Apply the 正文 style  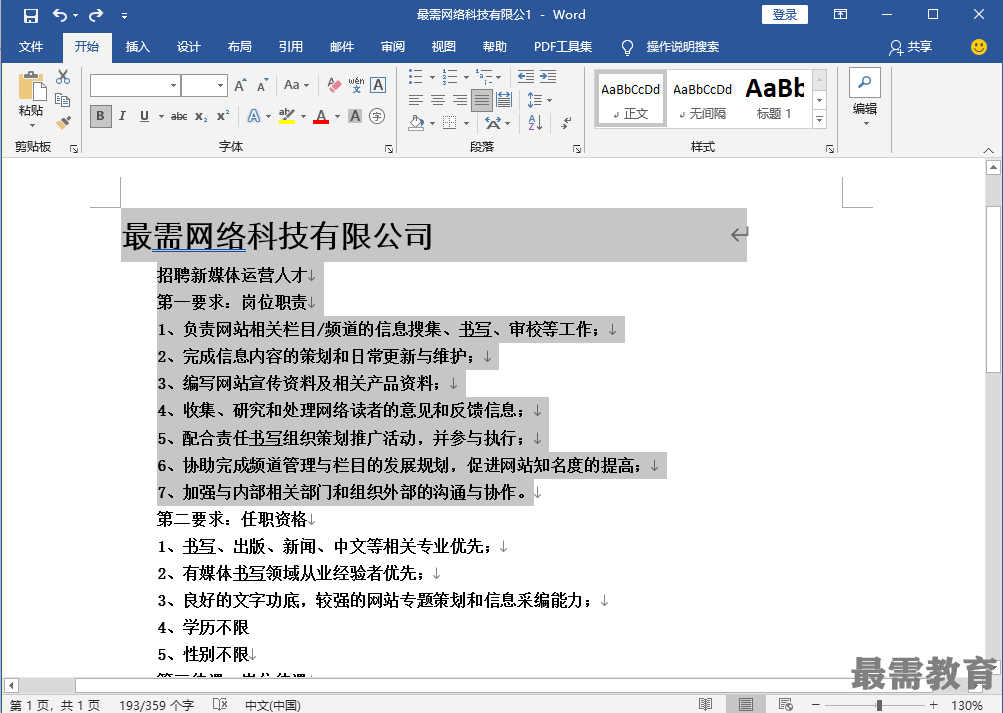(x=631, y=99)
